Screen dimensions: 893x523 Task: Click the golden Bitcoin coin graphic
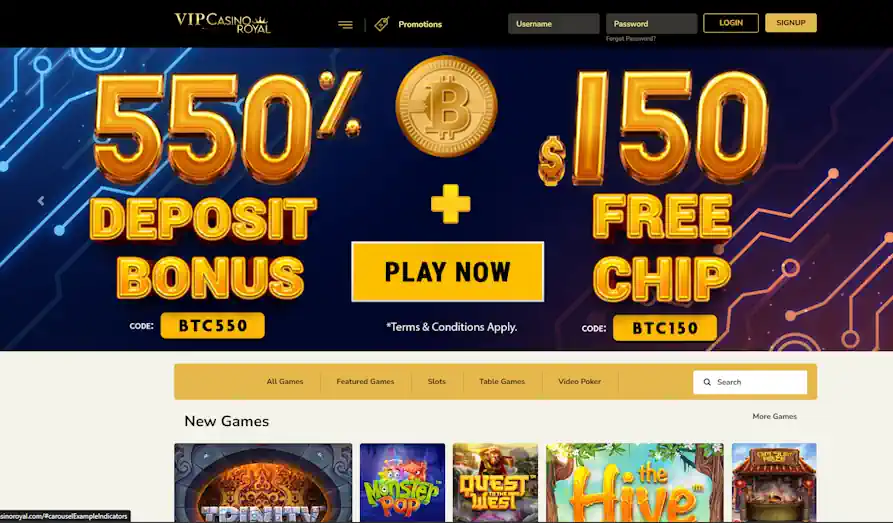click(x=446, y=107)
